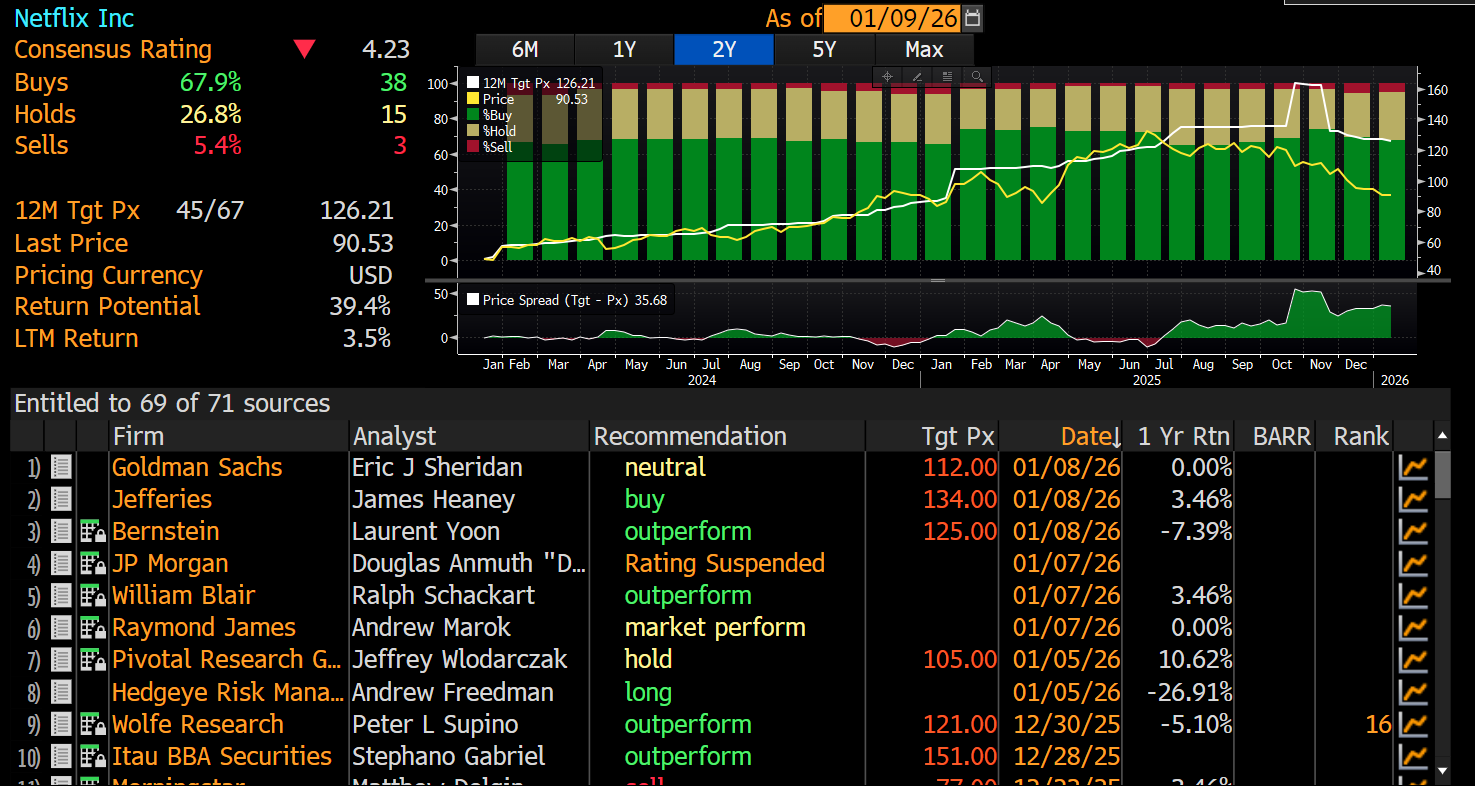Click the chart zoom magnifier icon
This screenshot has width=1475, height=786.
tap(976, 77)
